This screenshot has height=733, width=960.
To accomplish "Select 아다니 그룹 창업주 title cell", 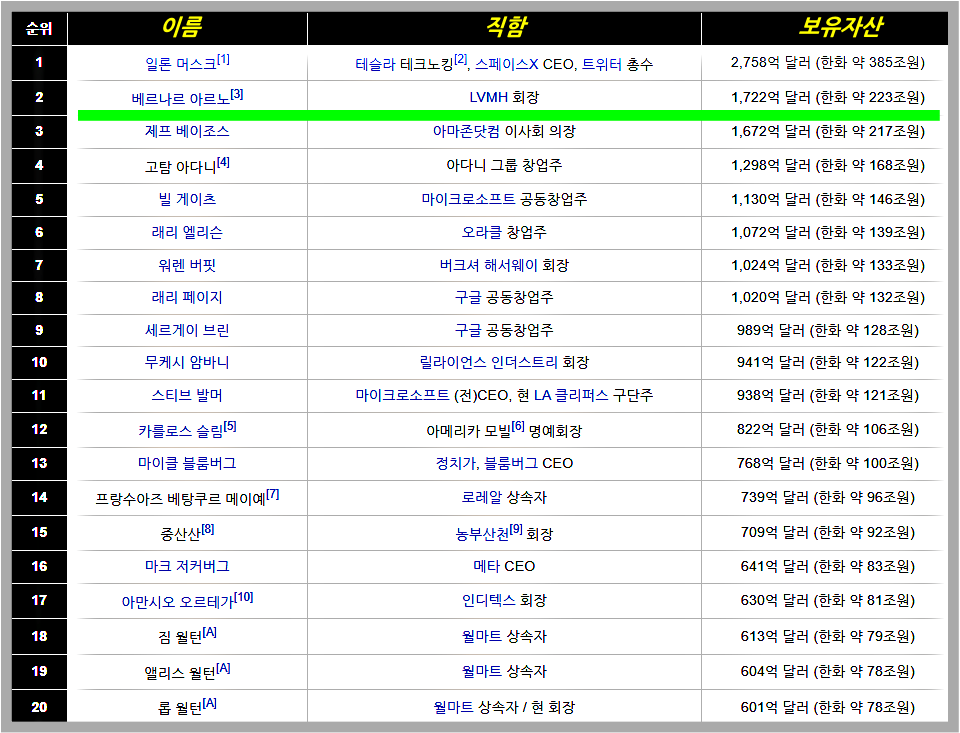I will [x=504, y=165].
